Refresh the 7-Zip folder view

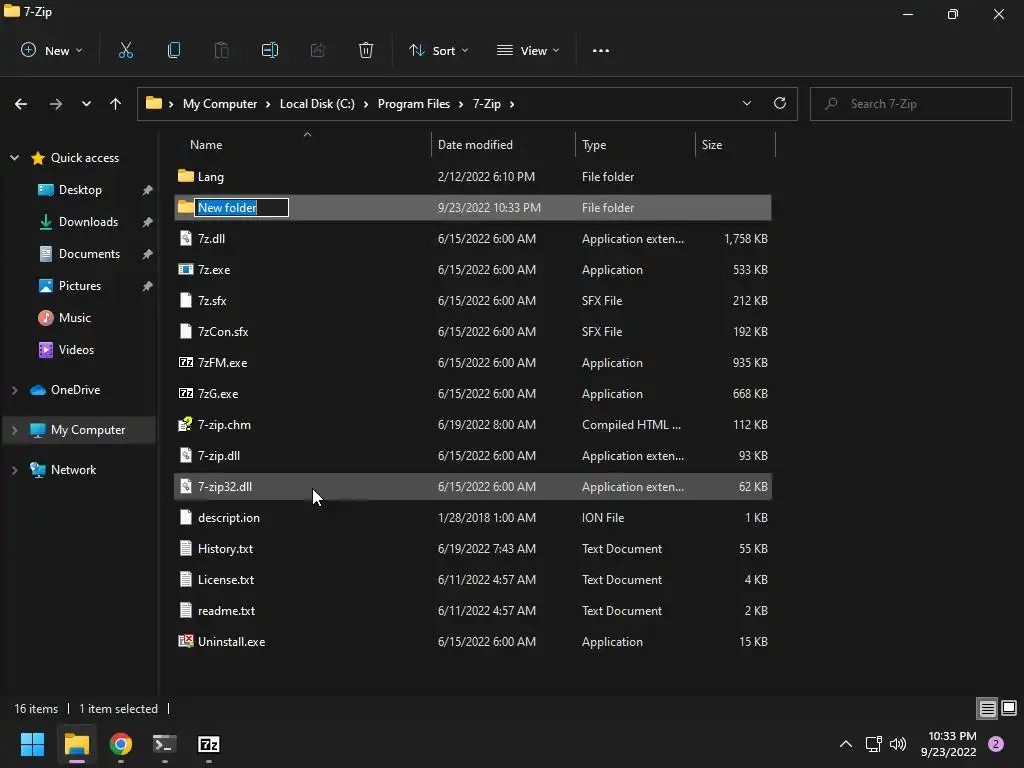(780, 103)
